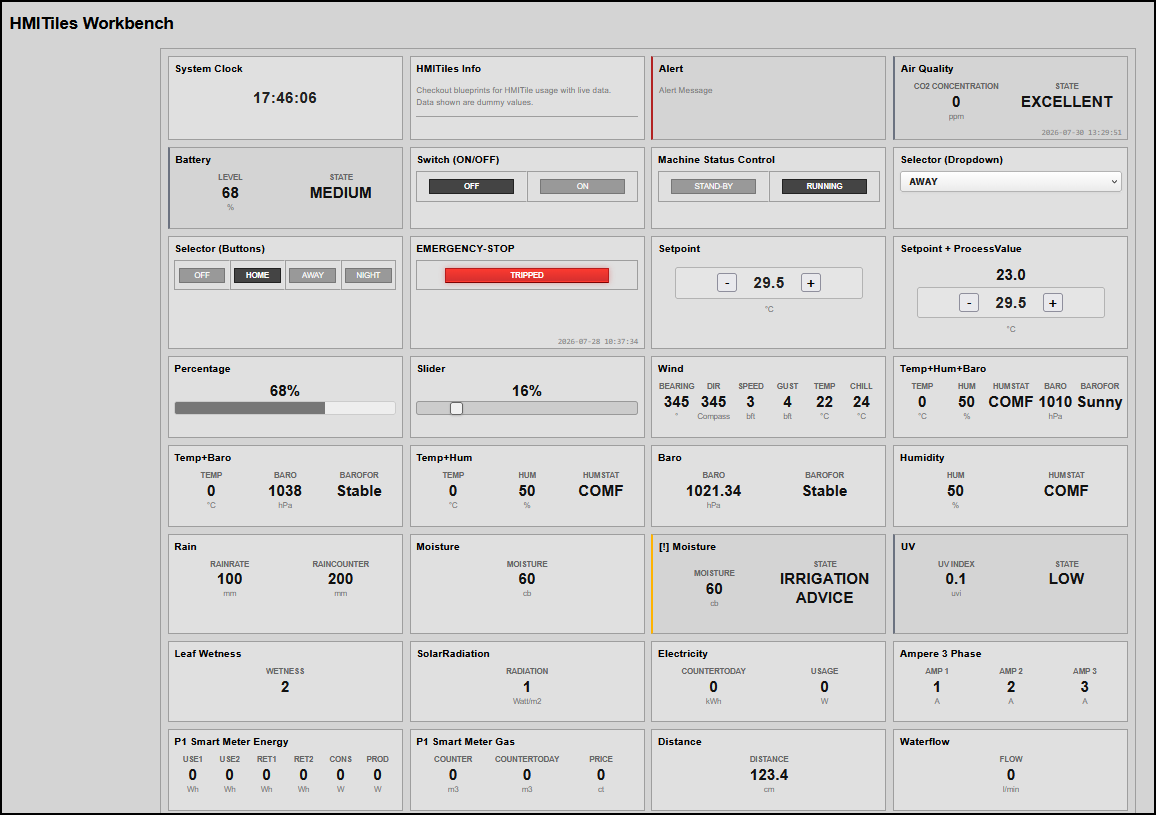Click the UV INDEX value 0.1
The width and height of the screenshot is (1156, 815).
click(956, 579)
